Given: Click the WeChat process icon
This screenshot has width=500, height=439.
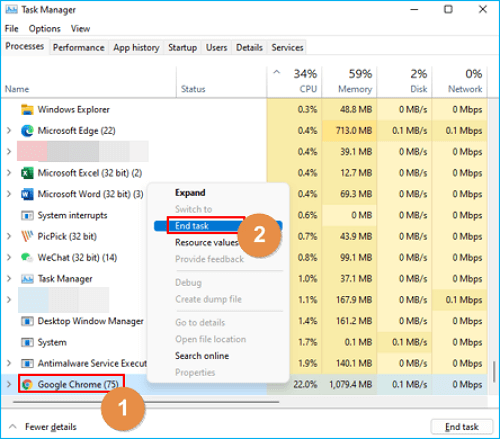Looking at the screenshot, I should click(27, 257).
